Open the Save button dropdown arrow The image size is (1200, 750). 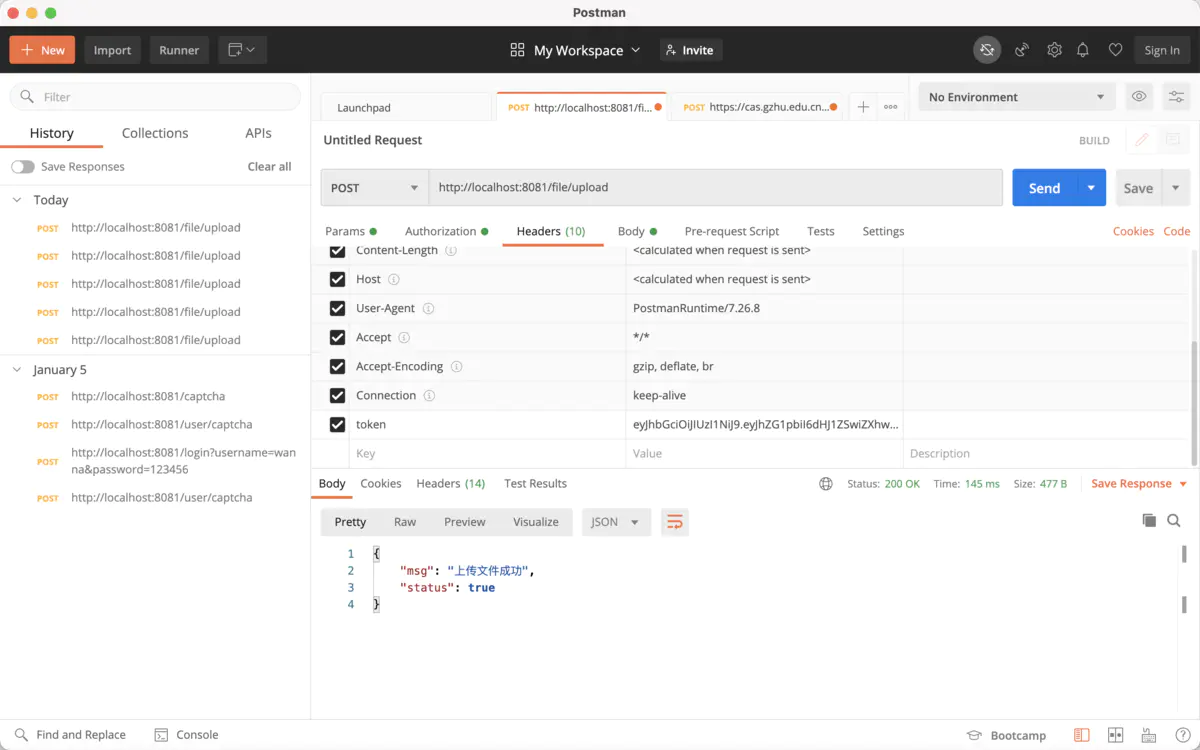tap(1176, 188)
